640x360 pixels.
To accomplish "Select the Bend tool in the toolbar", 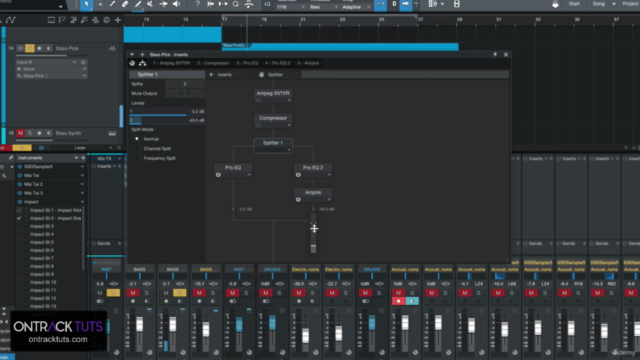I will point(163,4).
